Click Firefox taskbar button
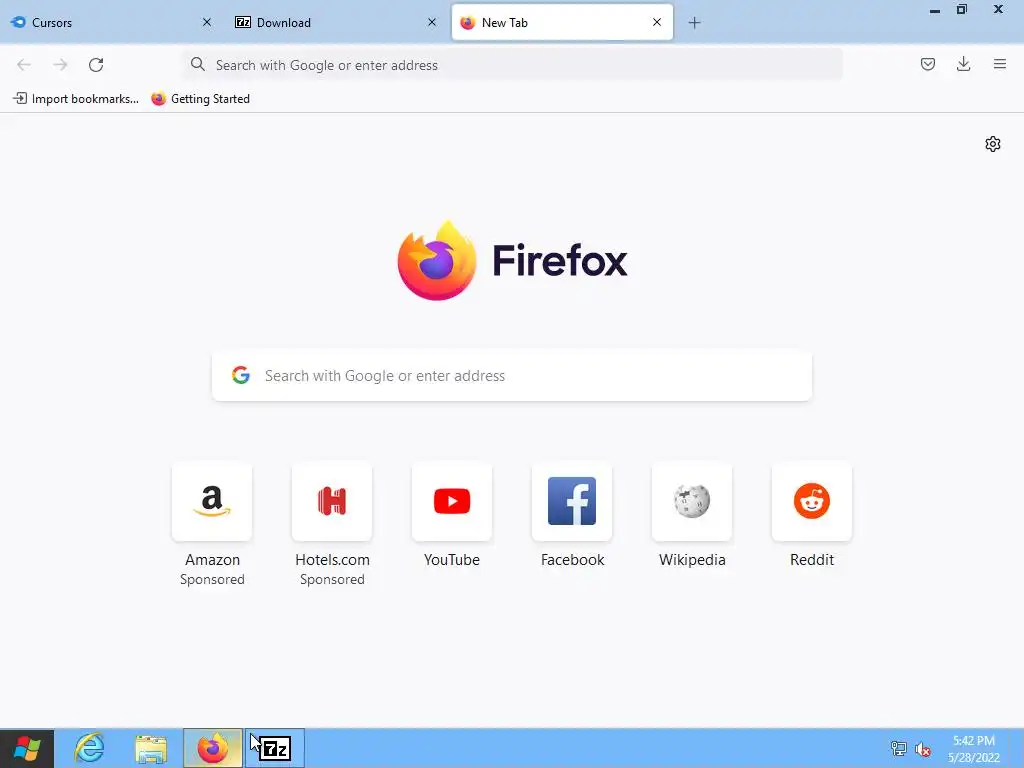The image size is (1024, 768). 213,748
